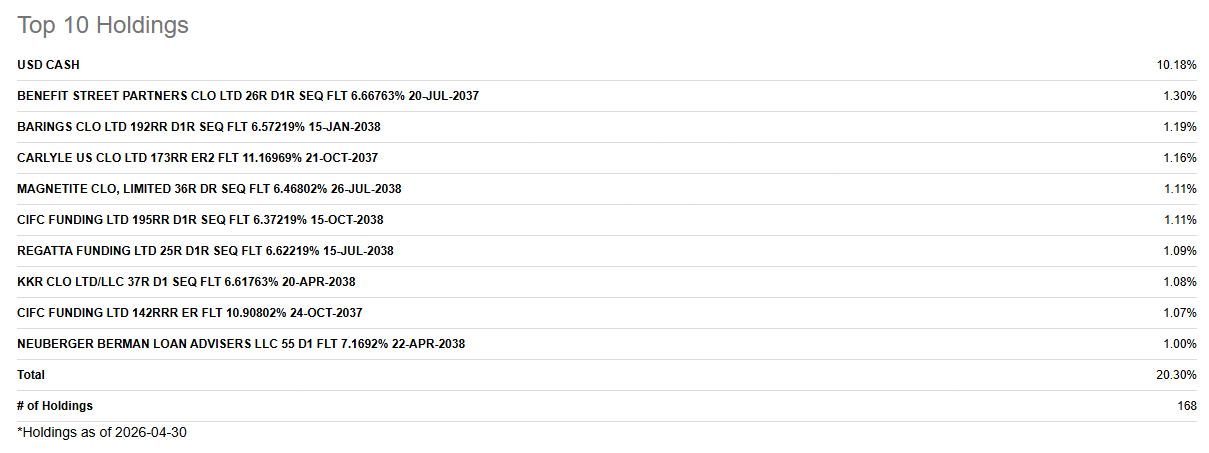
Task: Select the 20.30% total percentage
Action: point(1177,375)
